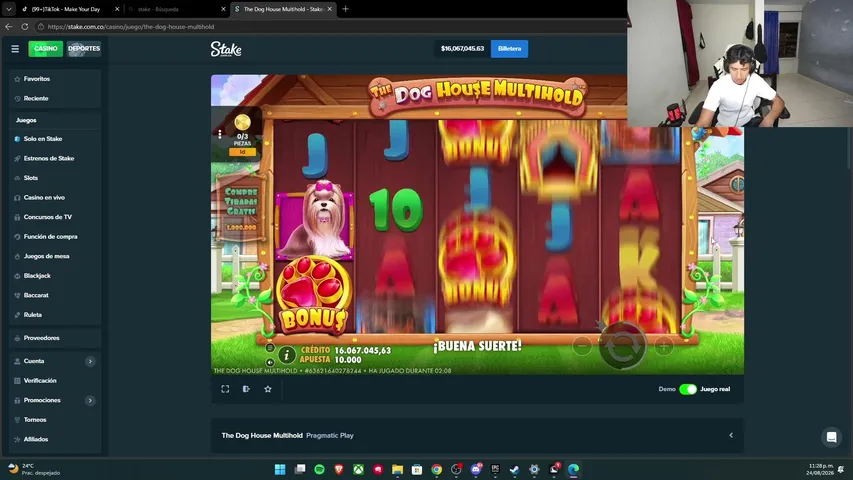Click the Compre Tiradas Gratis sign
Viewport: 853px width, 480px height.
[241, 207]
